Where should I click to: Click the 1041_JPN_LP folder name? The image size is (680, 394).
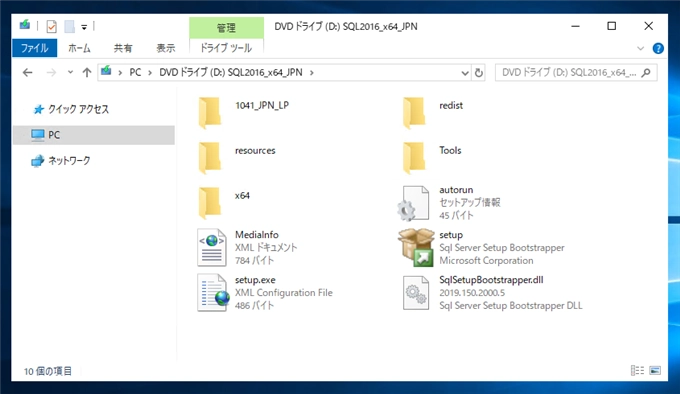262,105
